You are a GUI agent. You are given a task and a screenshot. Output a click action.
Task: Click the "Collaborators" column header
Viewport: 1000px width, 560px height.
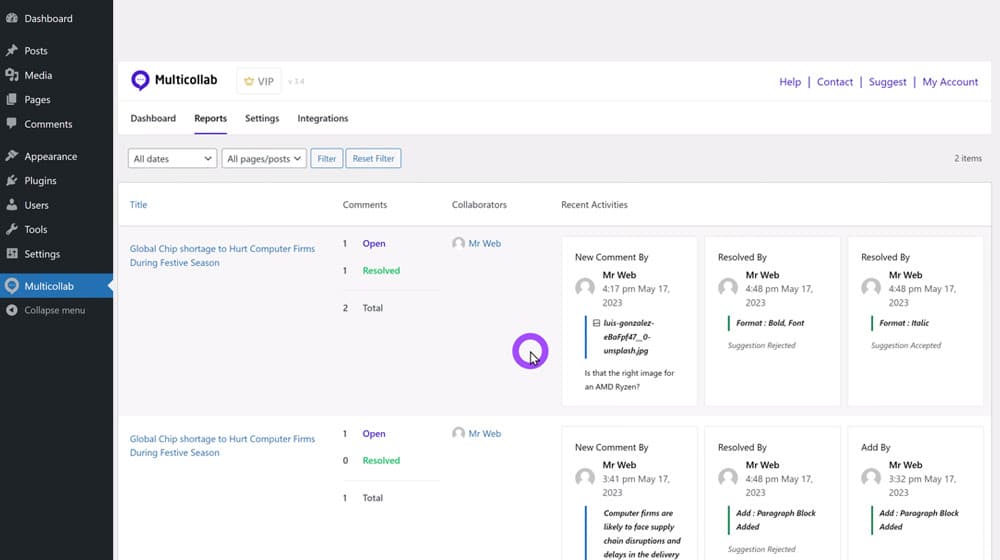tap(479, 204)
